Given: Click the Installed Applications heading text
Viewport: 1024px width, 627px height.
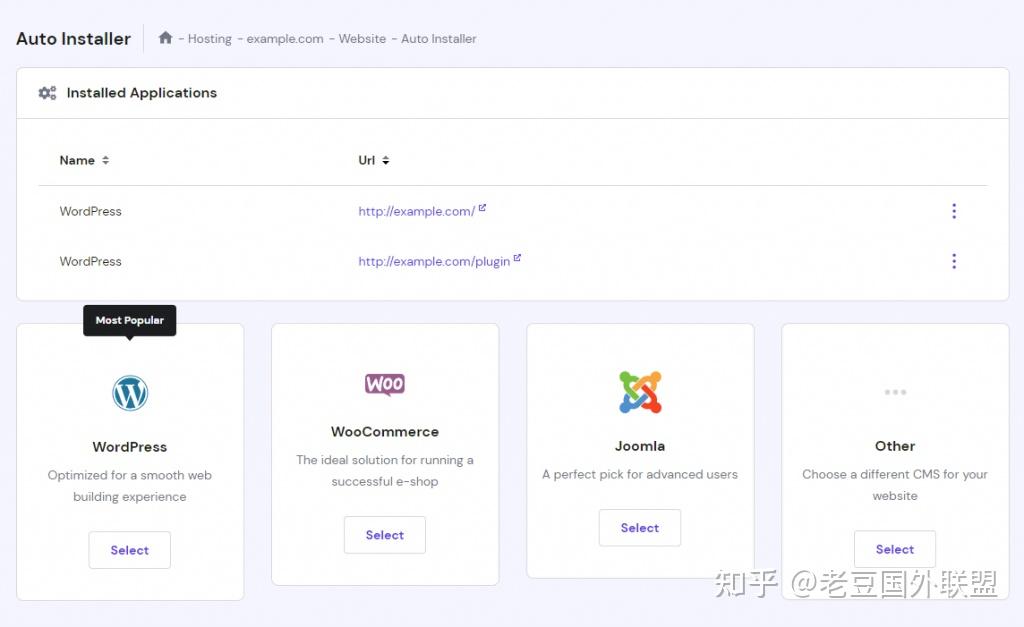Looking at the screenshot, I should tap(142, 93).
